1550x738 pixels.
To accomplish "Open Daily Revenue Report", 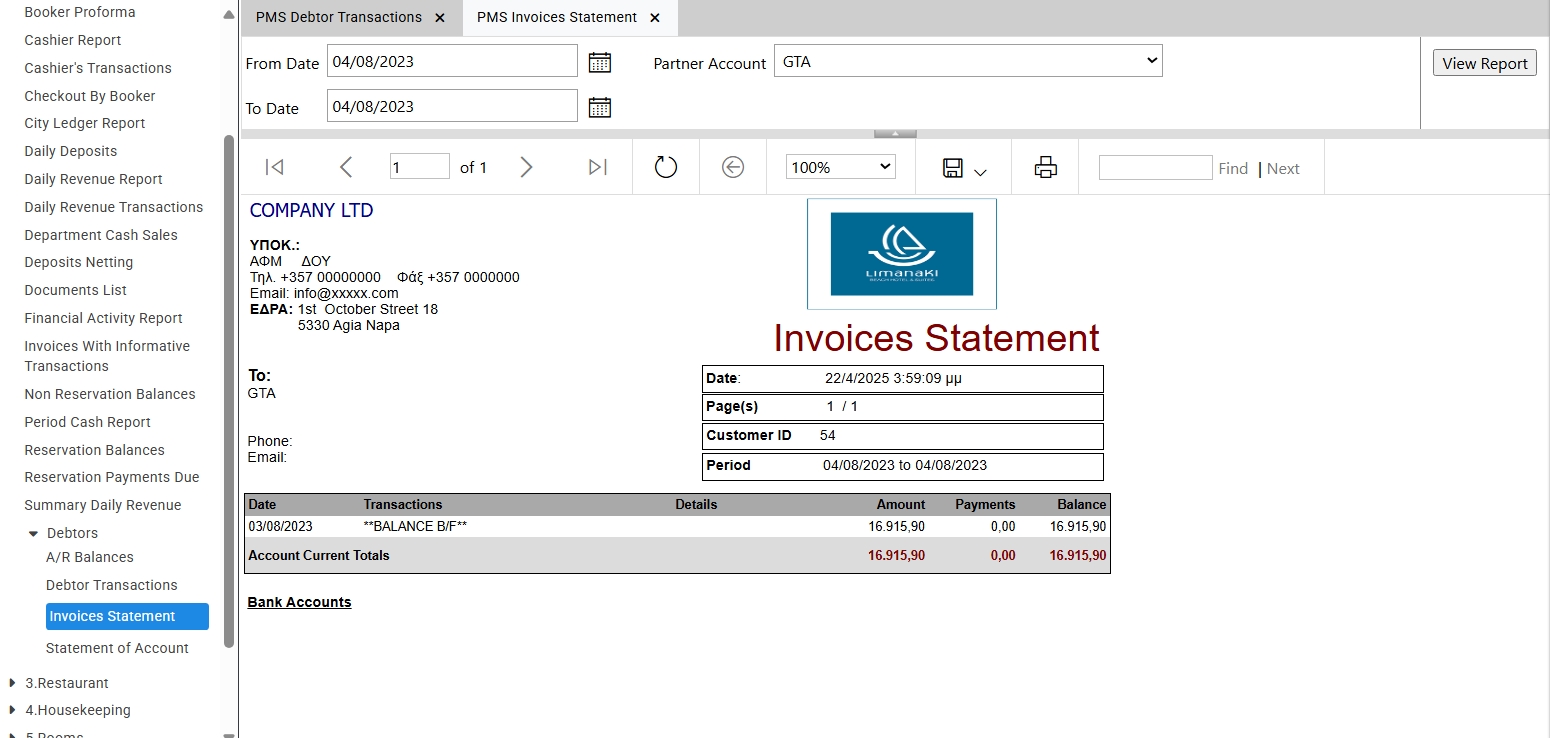I will (94, 179).
